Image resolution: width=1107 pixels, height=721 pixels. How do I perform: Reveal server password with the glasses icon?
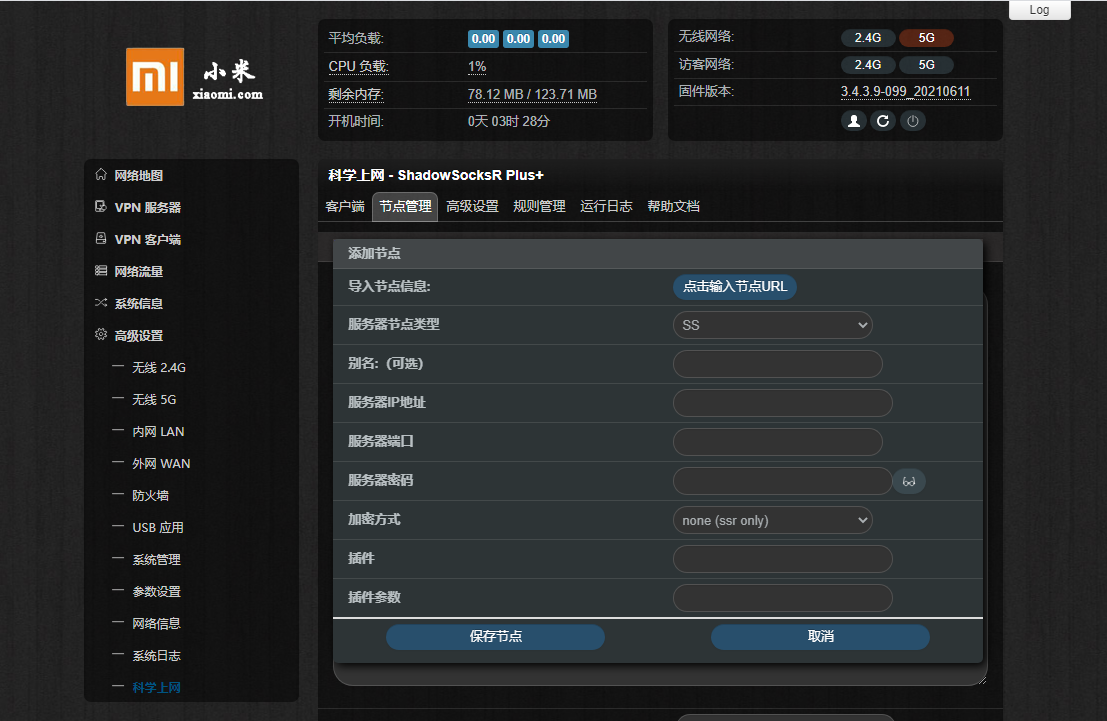909,482
